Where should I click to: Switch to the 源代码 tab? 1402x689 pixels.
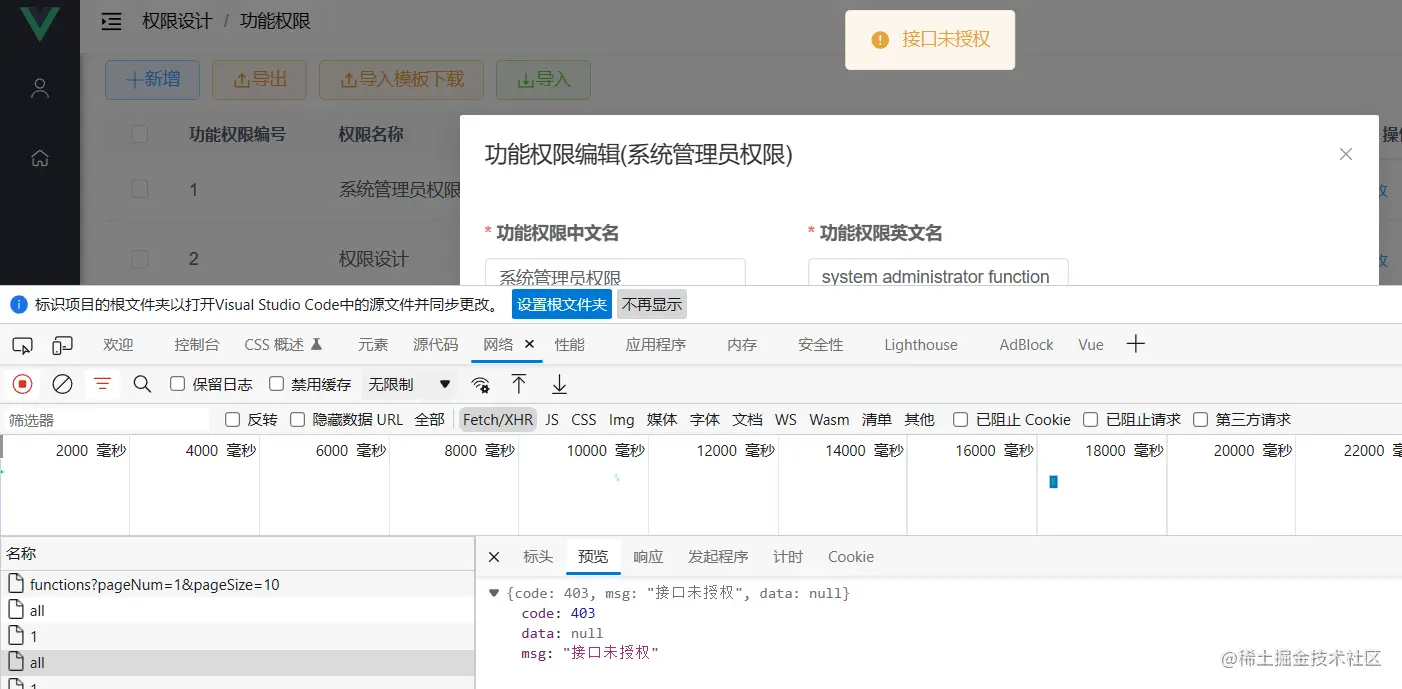(436, 345)
